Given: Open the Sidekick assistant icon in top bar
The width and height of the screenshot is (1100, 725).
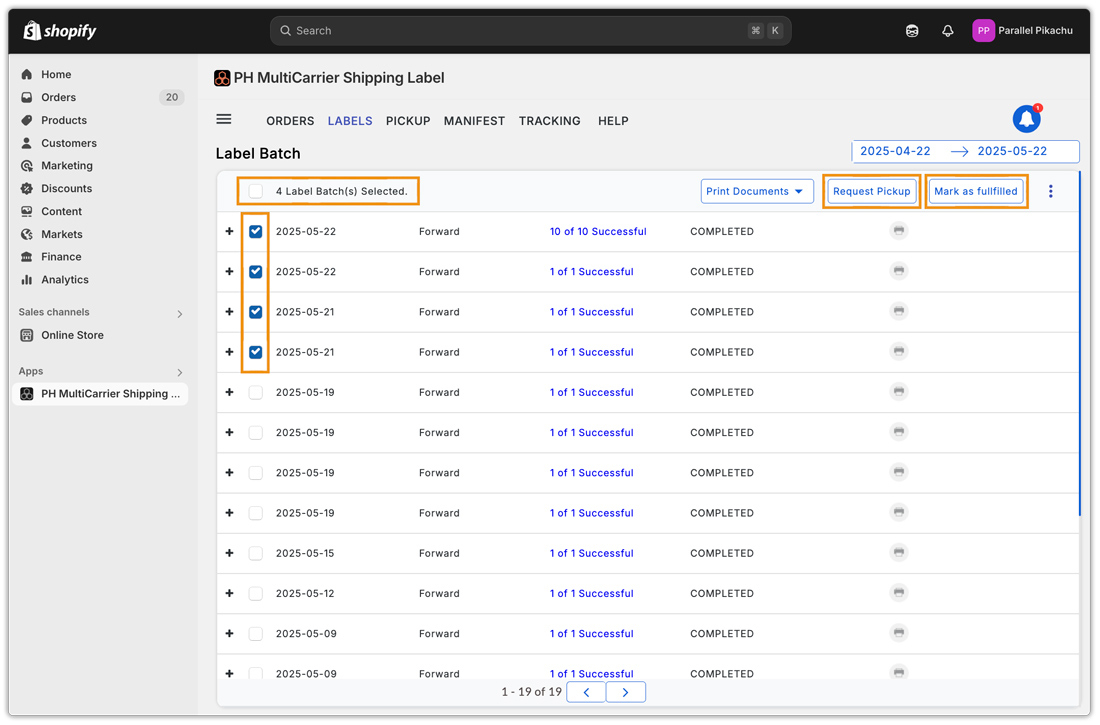Looking at the screenshot, I should (912, 31).
